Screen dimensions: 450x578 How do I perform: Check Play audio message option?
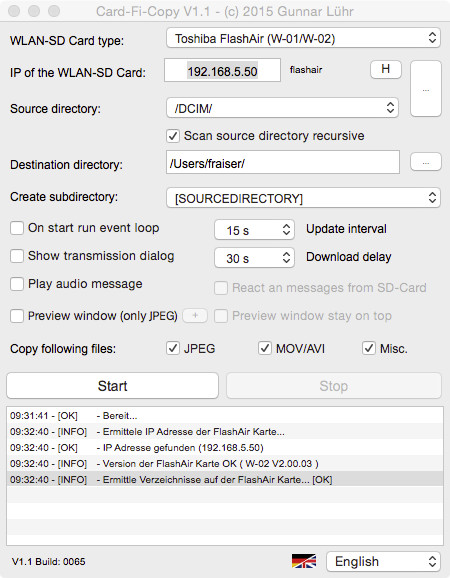[x=17, y=284]
